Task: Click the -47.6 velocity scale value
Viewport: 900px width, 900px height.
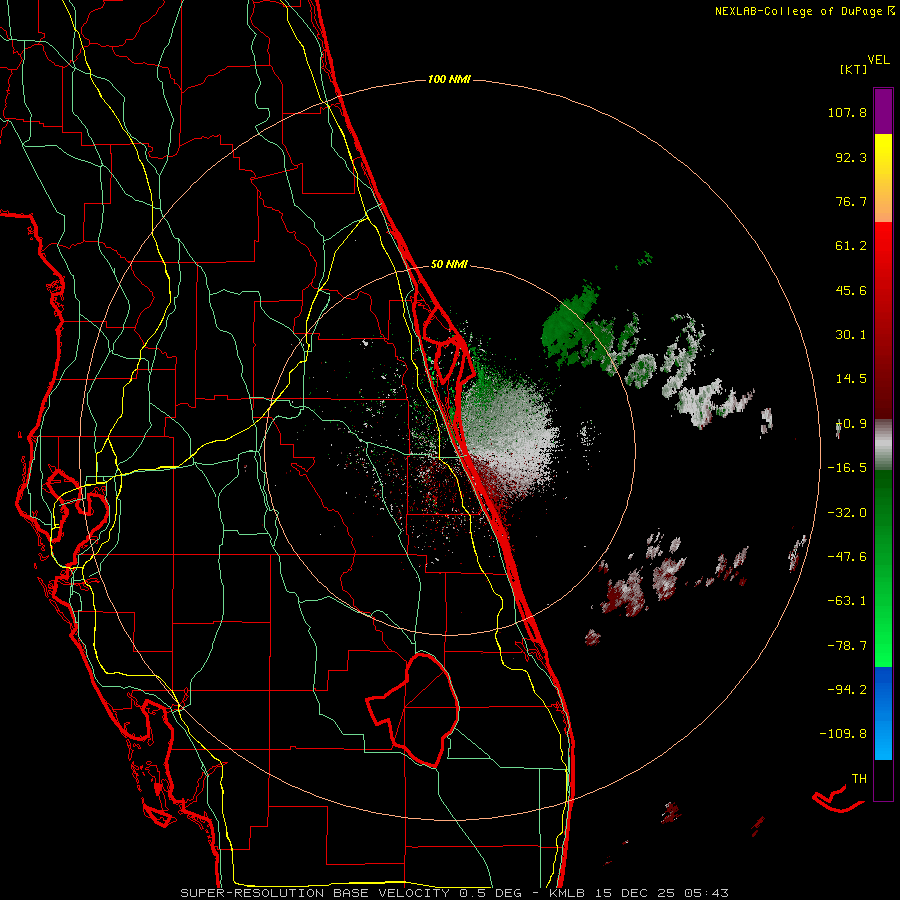Action: (x=847, y=557)
